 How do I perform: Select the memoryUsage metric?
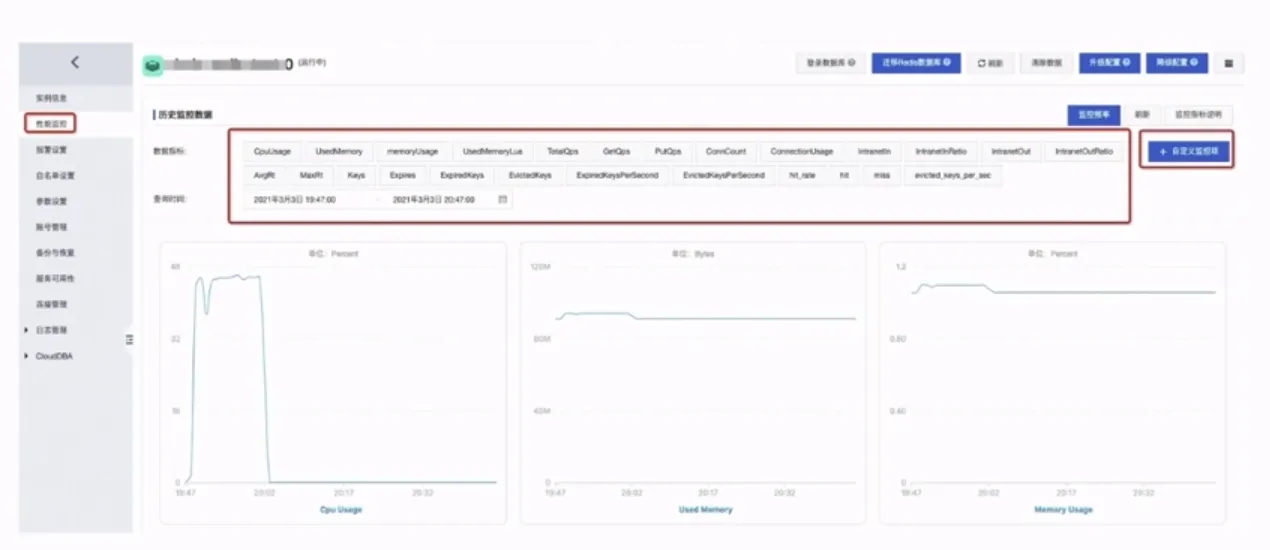(412, 151)
